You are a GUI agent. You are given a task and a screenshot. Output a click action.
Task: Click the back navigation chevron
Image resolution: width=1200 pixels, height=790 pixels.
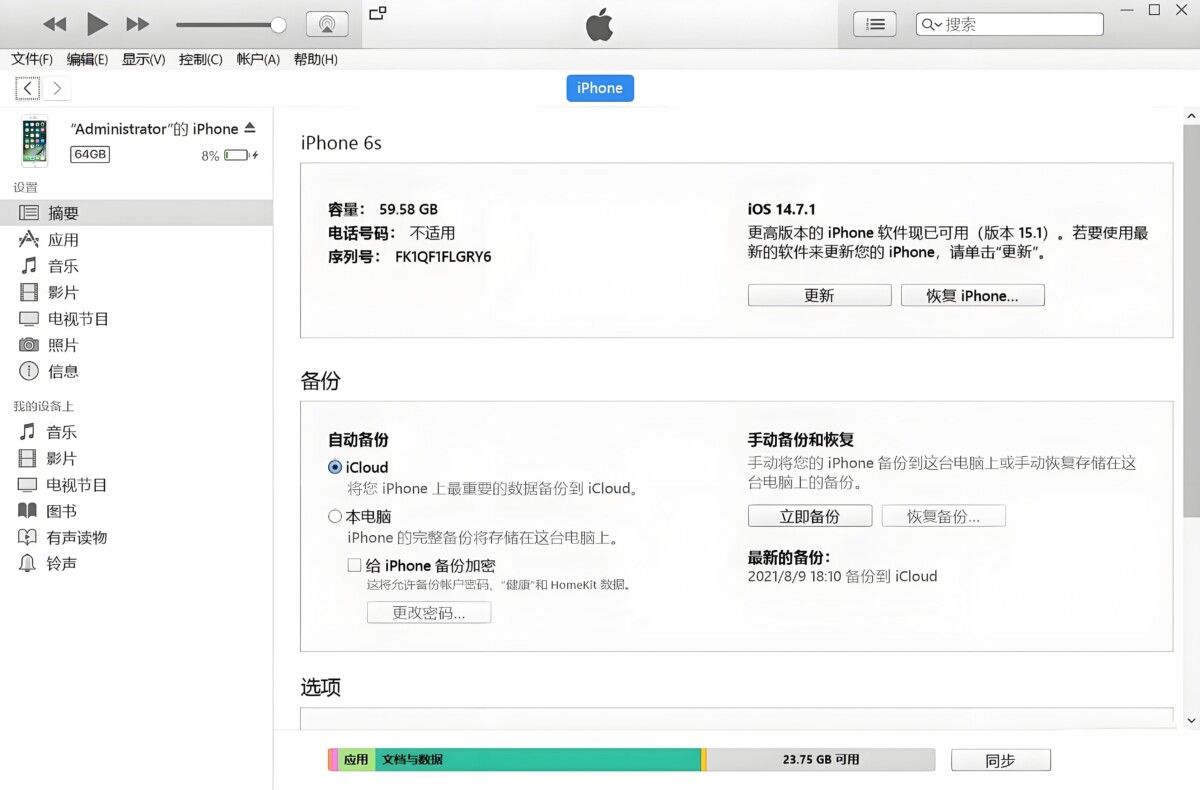point(26,88)
